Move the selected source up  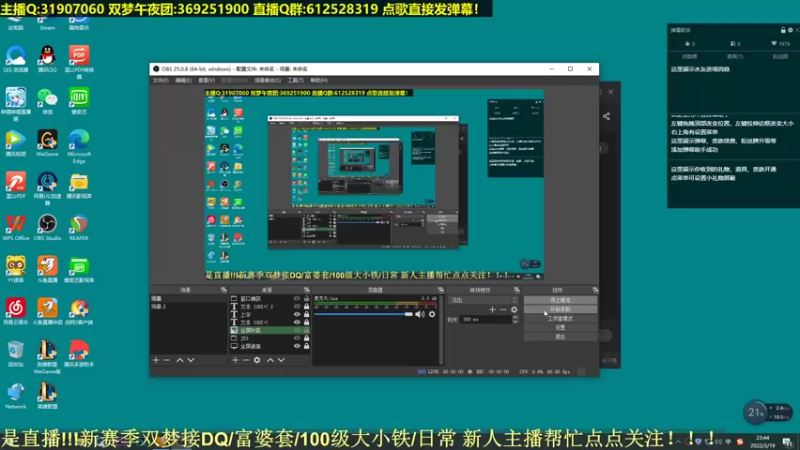[x=270, y=360]
